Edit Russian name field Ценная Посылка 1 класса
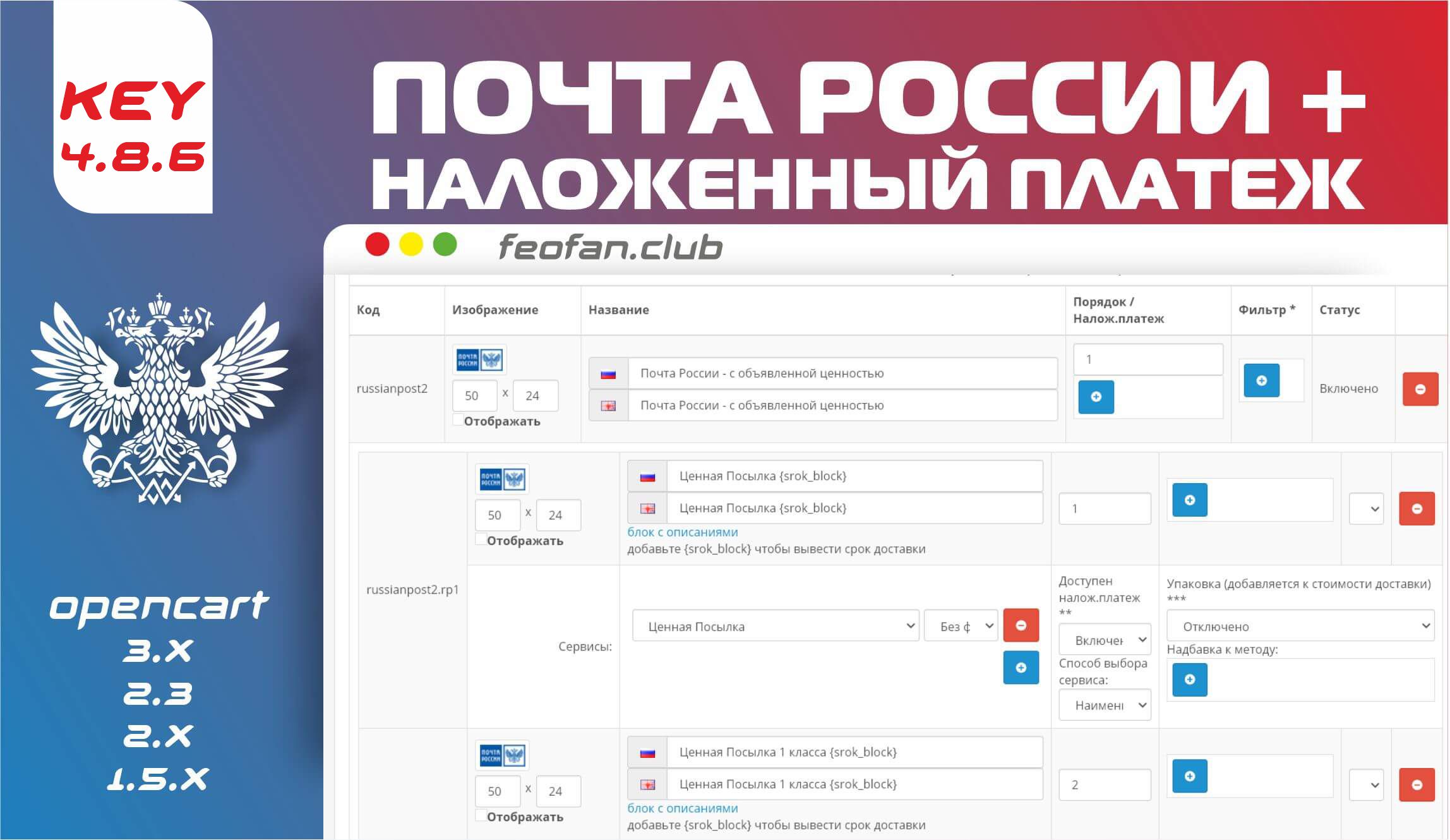 tap(854, 752)
